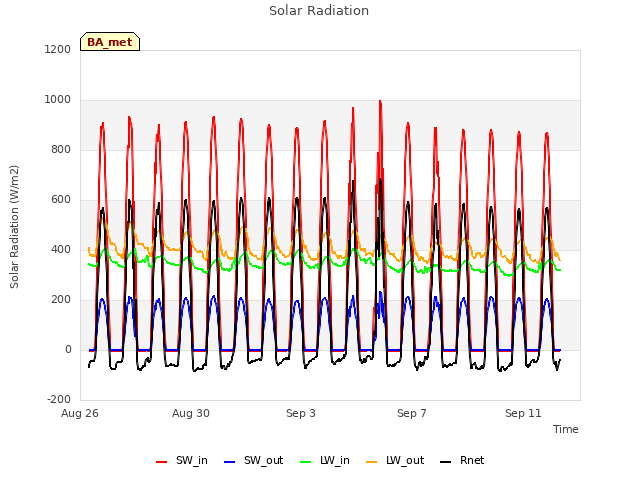Click the -200 y-axis tick label

(x=59, y=399)
